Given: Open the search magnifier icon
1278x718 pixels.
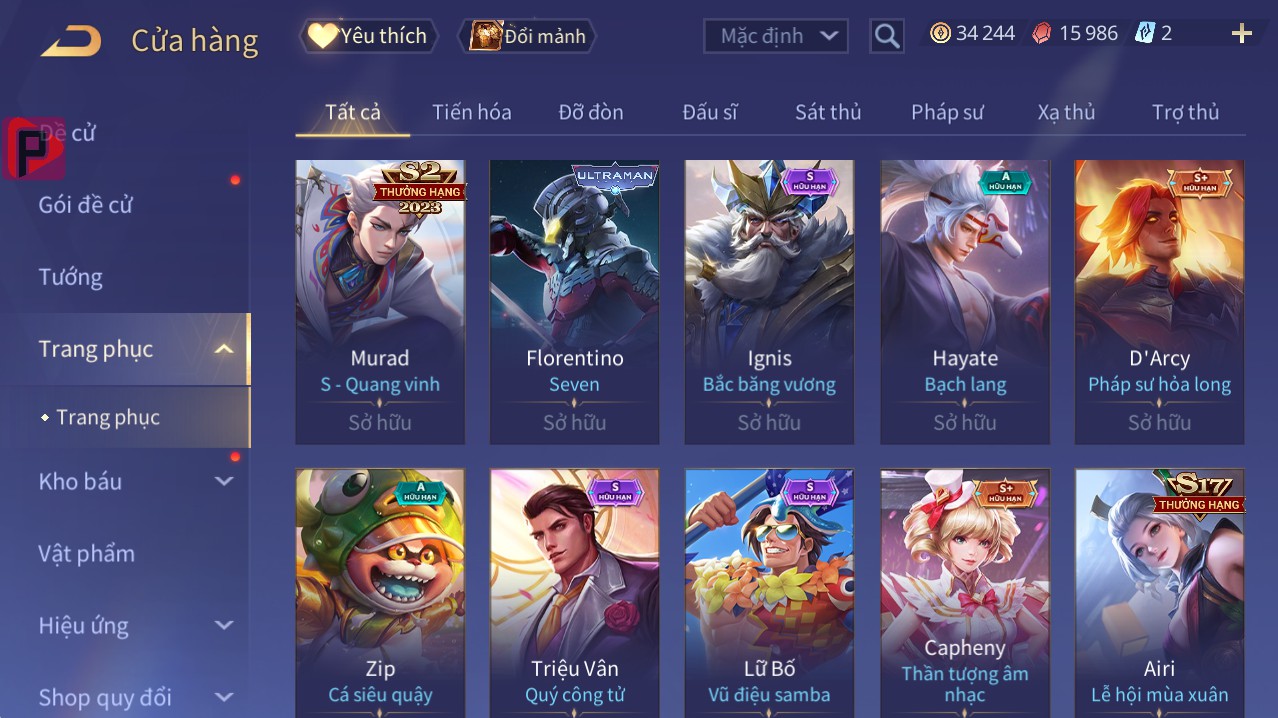Looking at the screenshot, I should tap(886, 36).
